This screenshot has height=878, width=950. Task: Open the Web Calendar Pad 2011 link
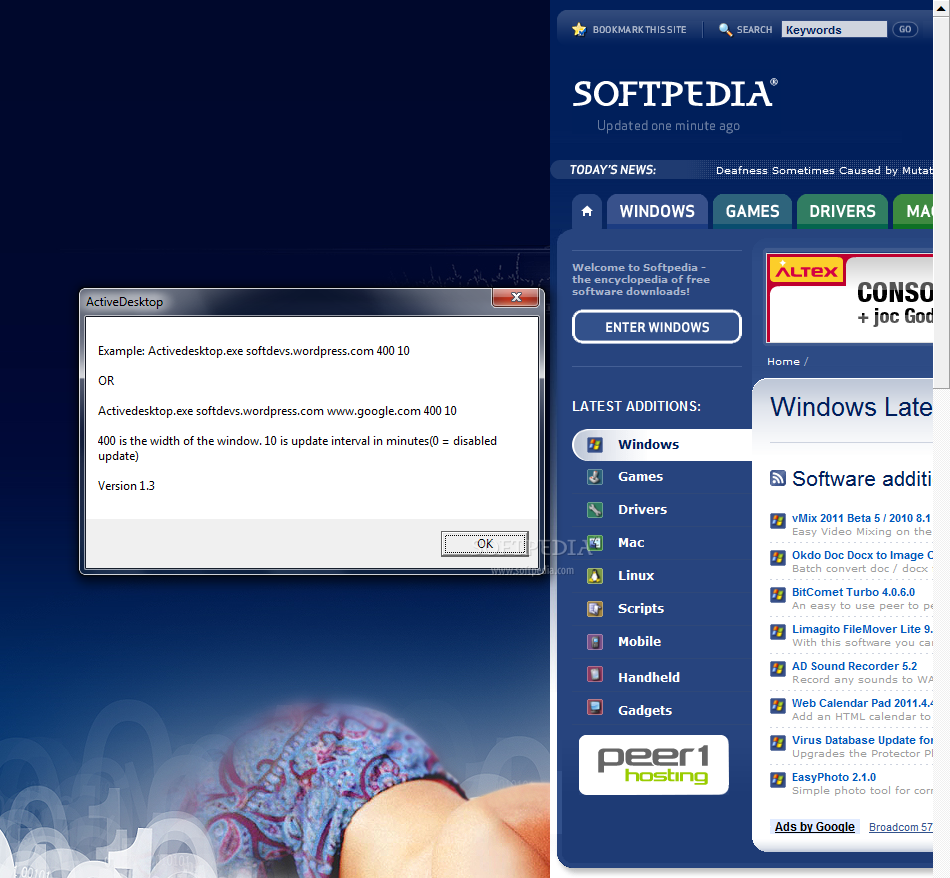pyautogui.click(x=862, y=703)
